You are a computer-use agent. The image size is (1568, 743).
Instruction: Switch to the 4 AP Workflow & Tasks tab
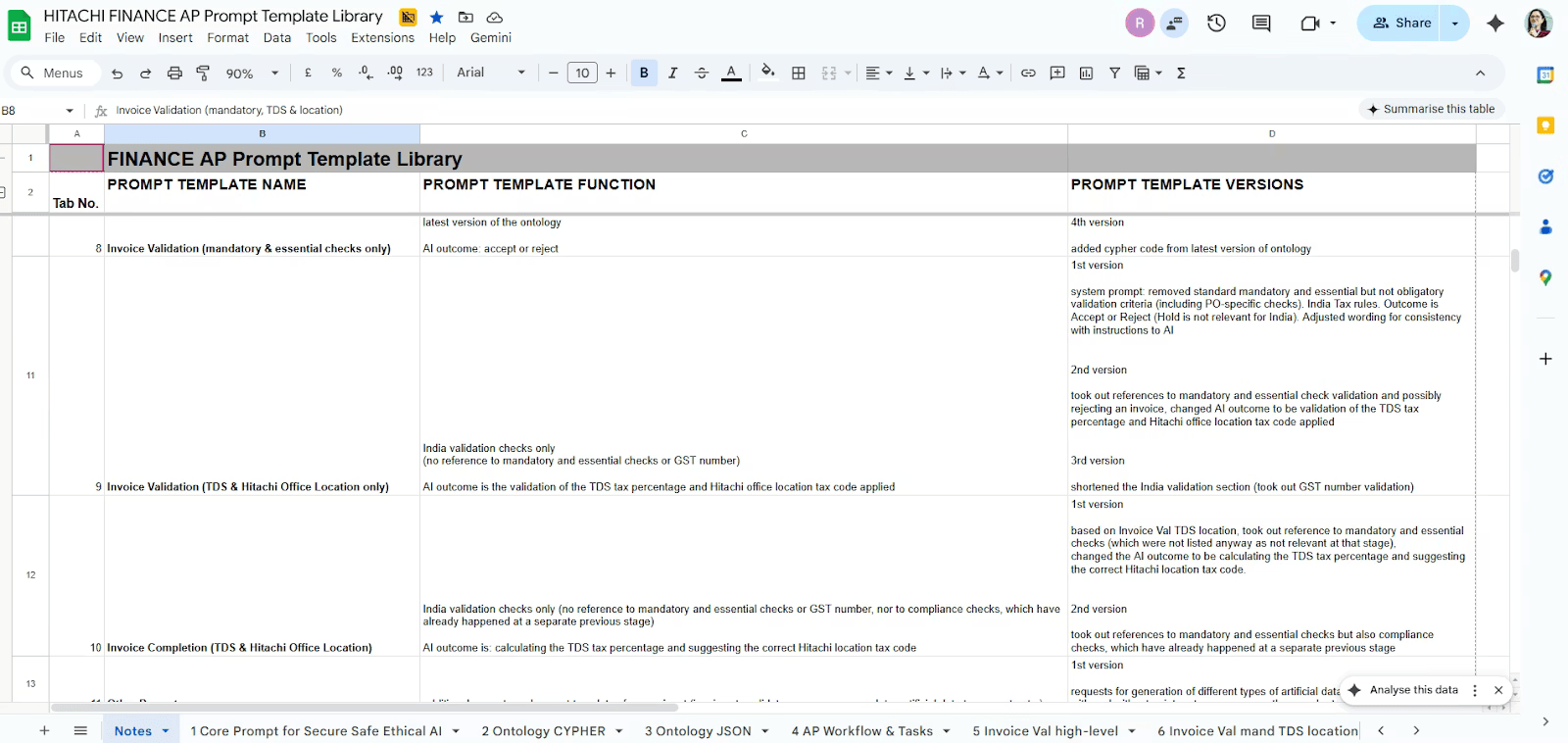(x=870, y=730)
